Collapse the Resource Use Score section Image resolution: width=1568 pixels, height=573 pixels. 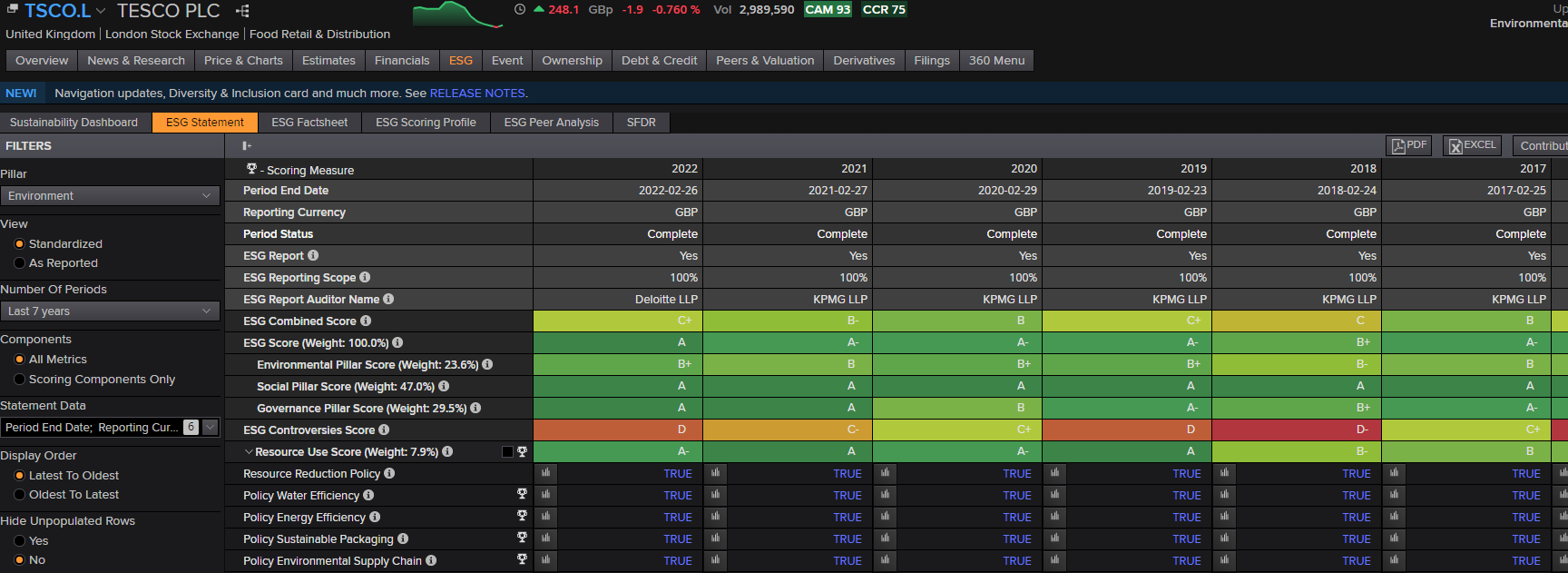click(x=249, y=451)
